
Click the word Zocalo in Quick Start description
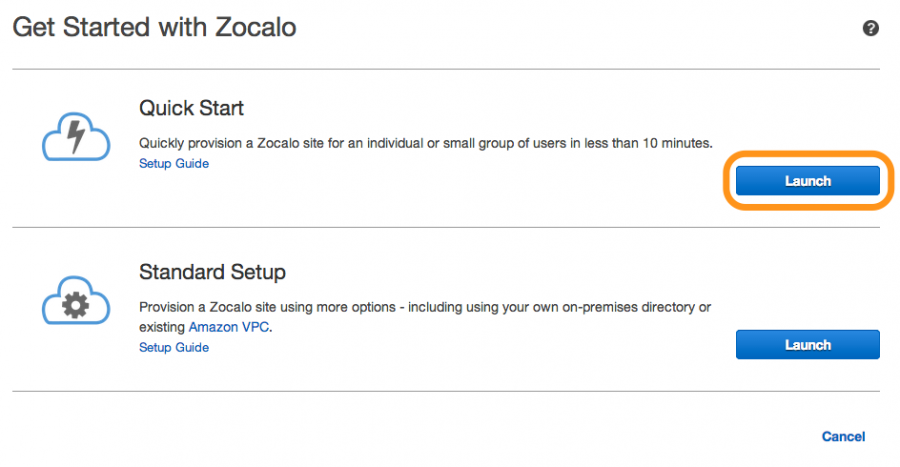(280, 143)
